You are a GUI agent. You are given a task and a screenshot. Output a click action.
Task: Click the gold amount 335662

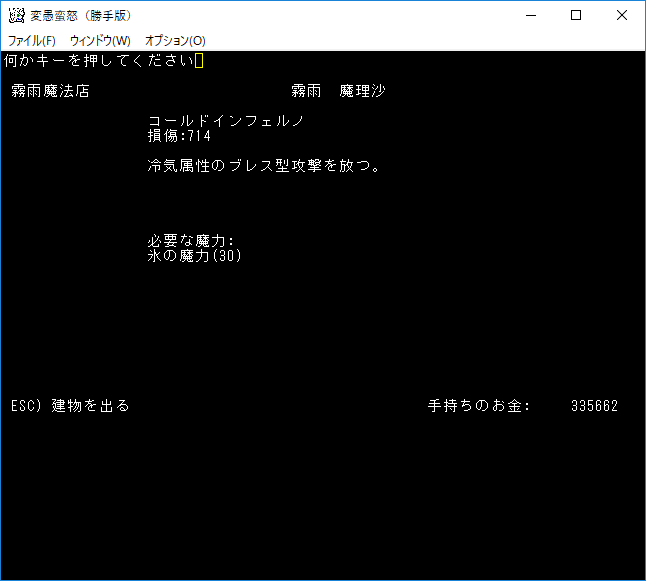click(x=594, y=406)
